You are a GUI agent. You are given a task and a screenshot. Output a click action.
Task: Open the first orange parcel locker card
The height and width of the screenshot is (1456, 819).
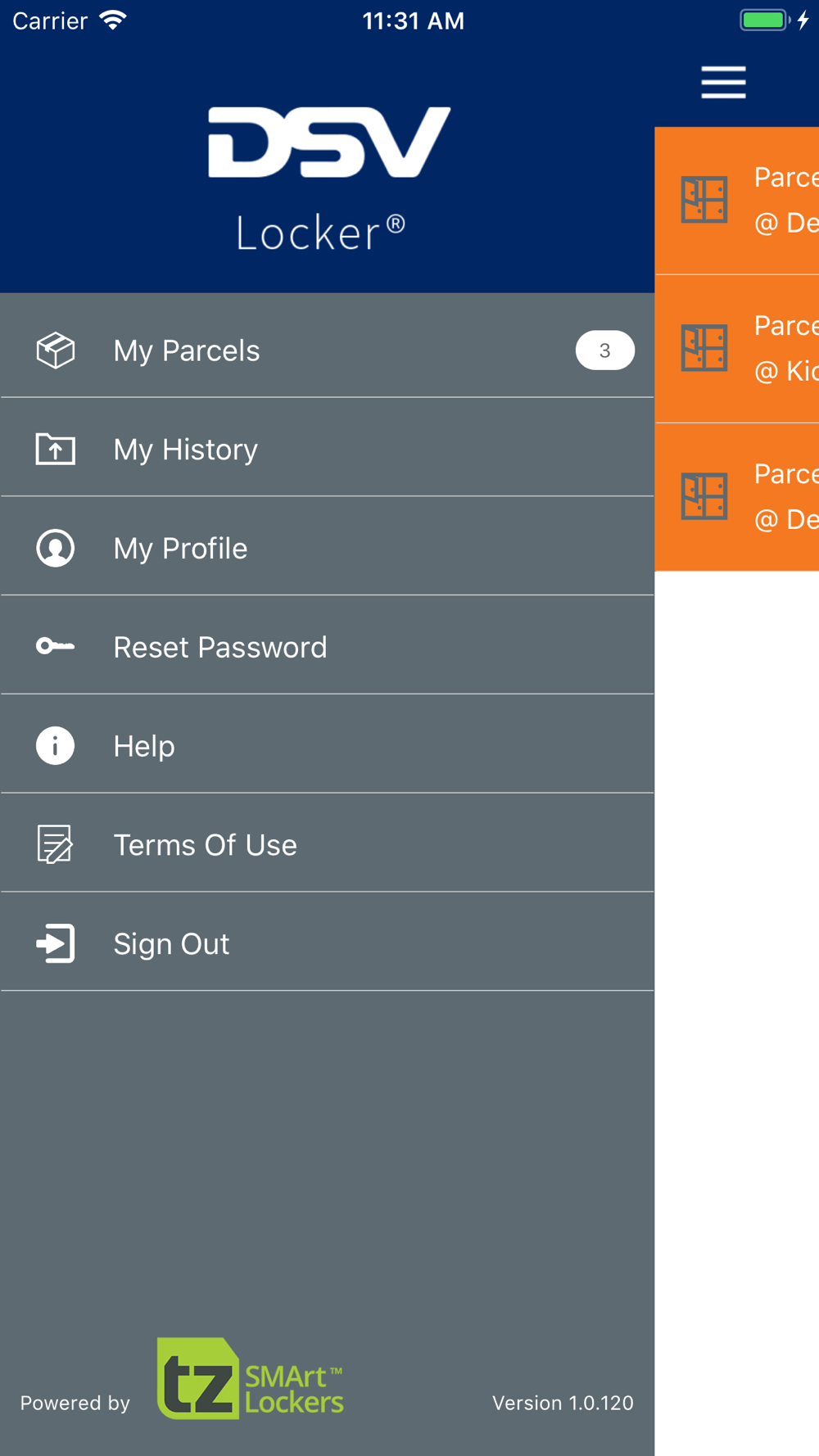click(737, 201)
